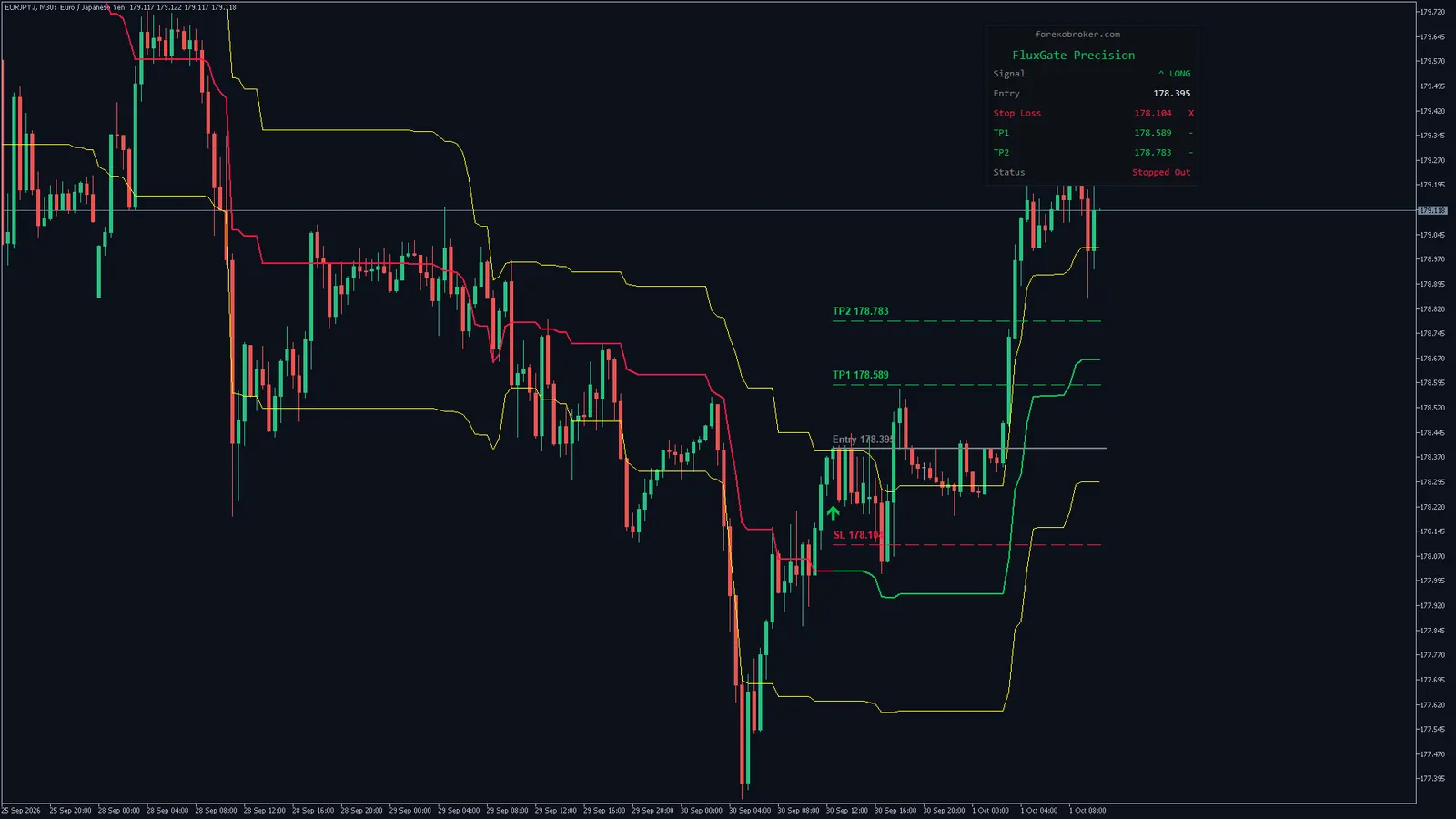Click the panel's Stop Loss value 178.104

(x=1152, y=114)
